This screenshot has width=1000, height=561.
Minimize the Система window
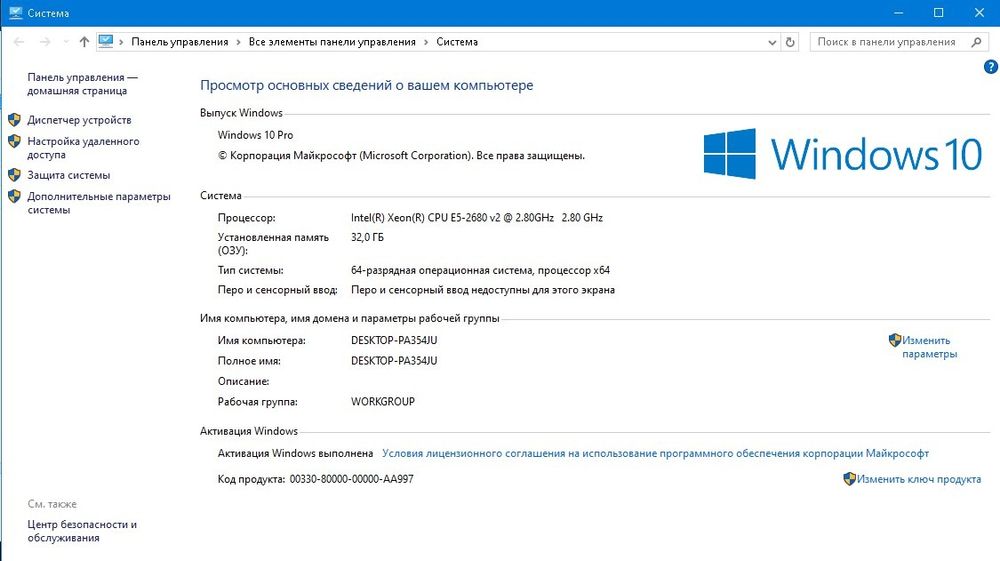pyautogui.click(x=899, y=13)
